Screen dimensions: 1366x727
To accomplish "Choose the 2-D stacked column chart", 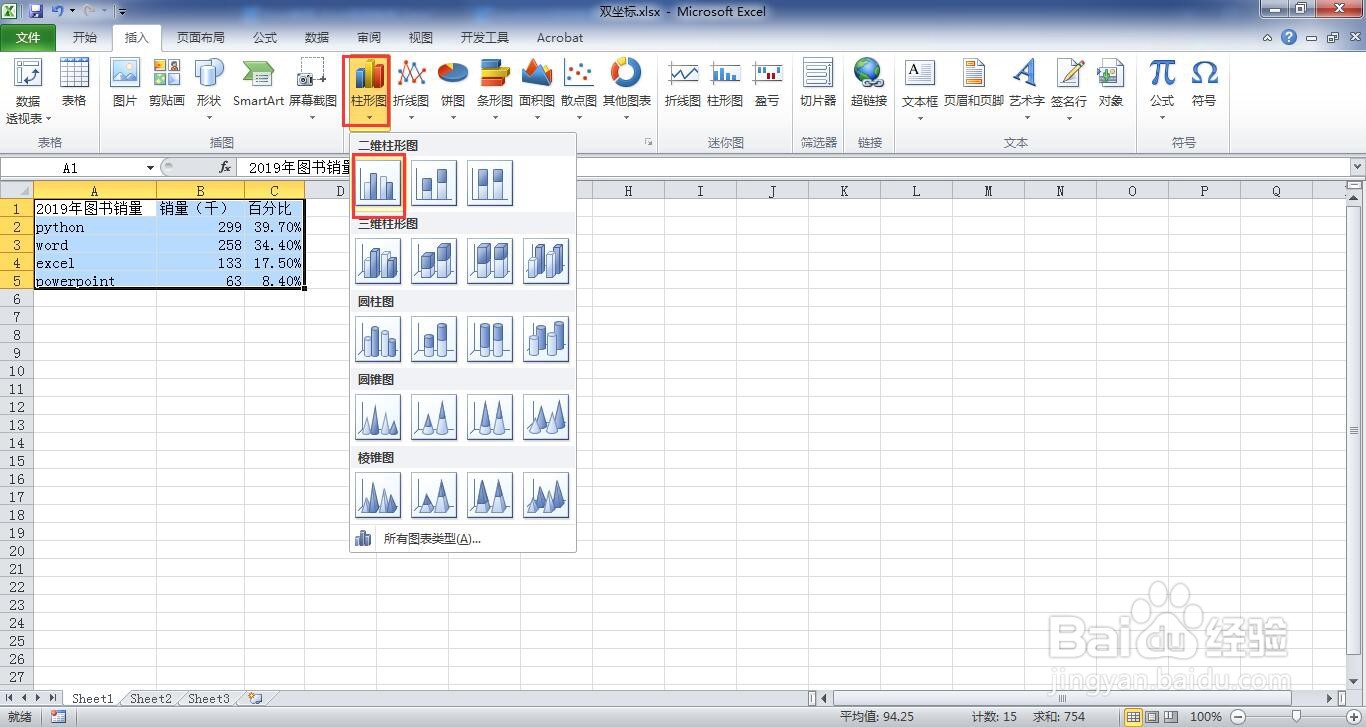I will click(x=434, y=183).
